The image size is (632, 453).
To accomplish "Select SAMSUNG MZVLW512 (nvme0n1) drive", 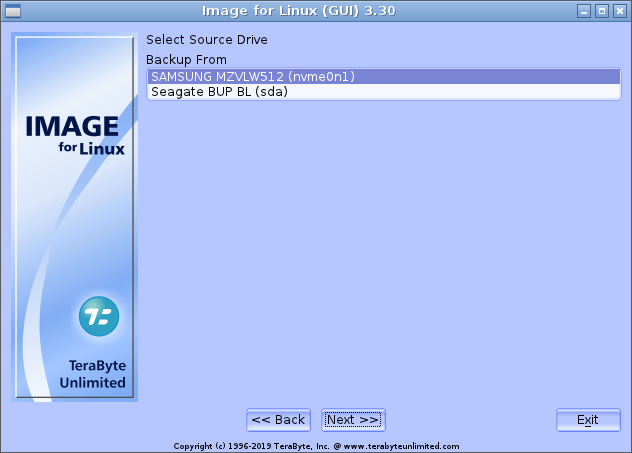I will [384, 77].
